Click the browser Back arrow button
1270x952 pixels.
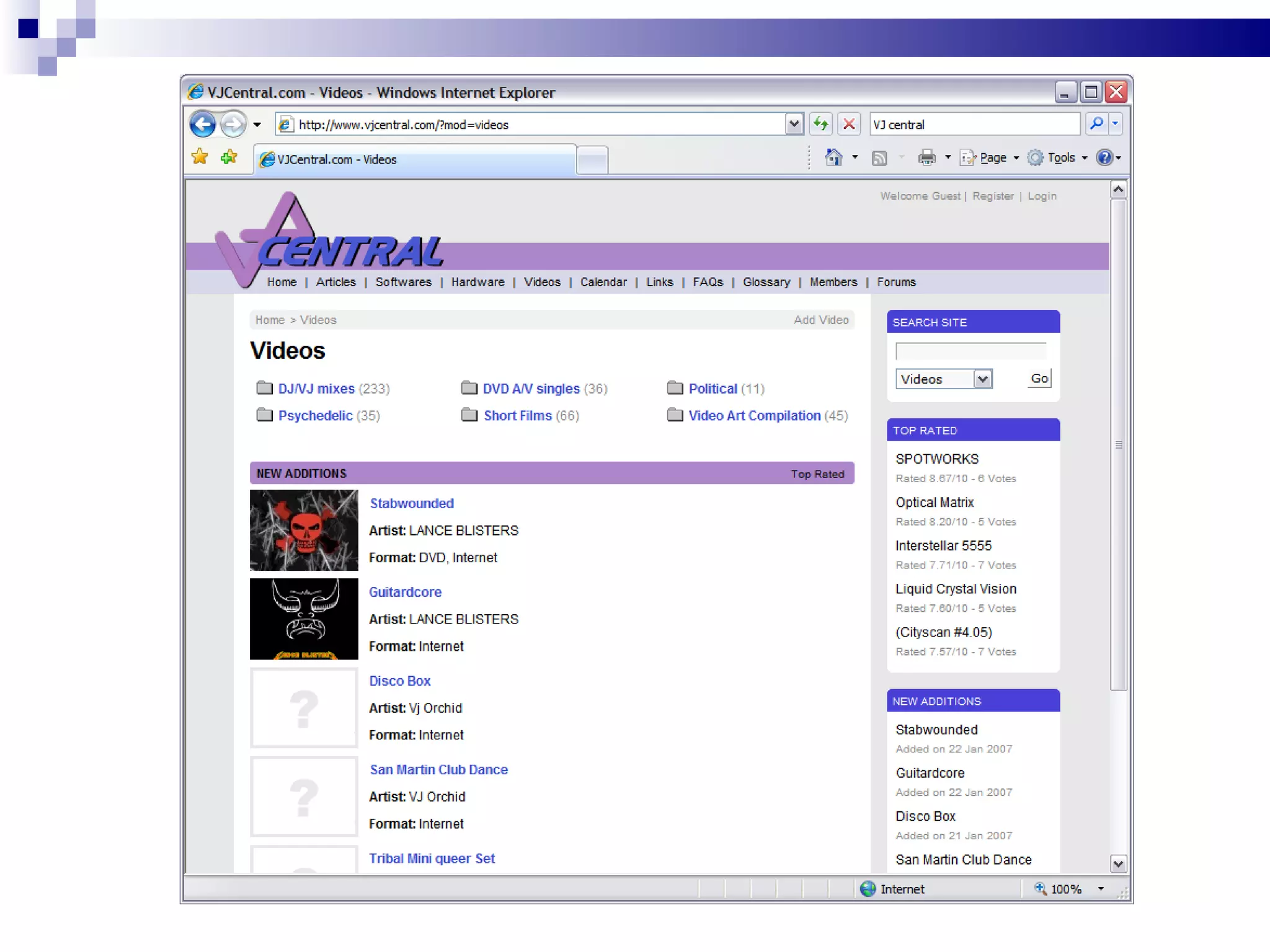click(x=203, y=125)
